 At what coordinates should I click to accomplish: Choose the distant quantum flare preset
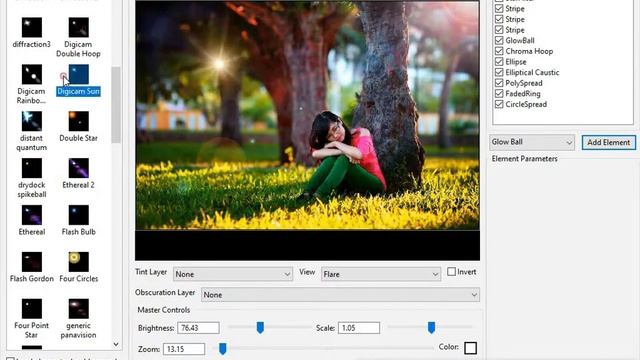point(31,122)
